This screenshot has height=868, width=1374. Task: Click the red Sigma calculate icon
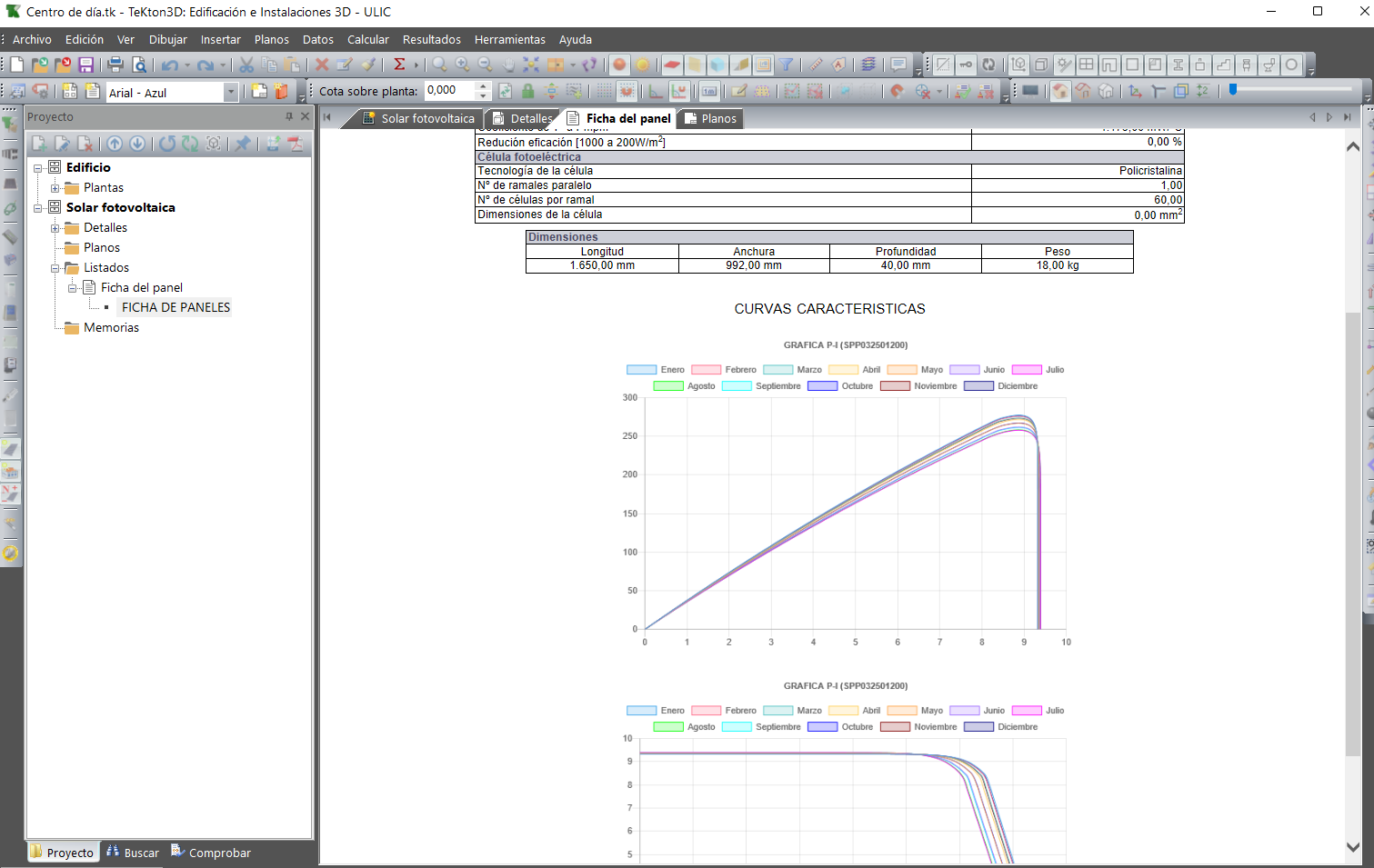click(x=399, y=65)
